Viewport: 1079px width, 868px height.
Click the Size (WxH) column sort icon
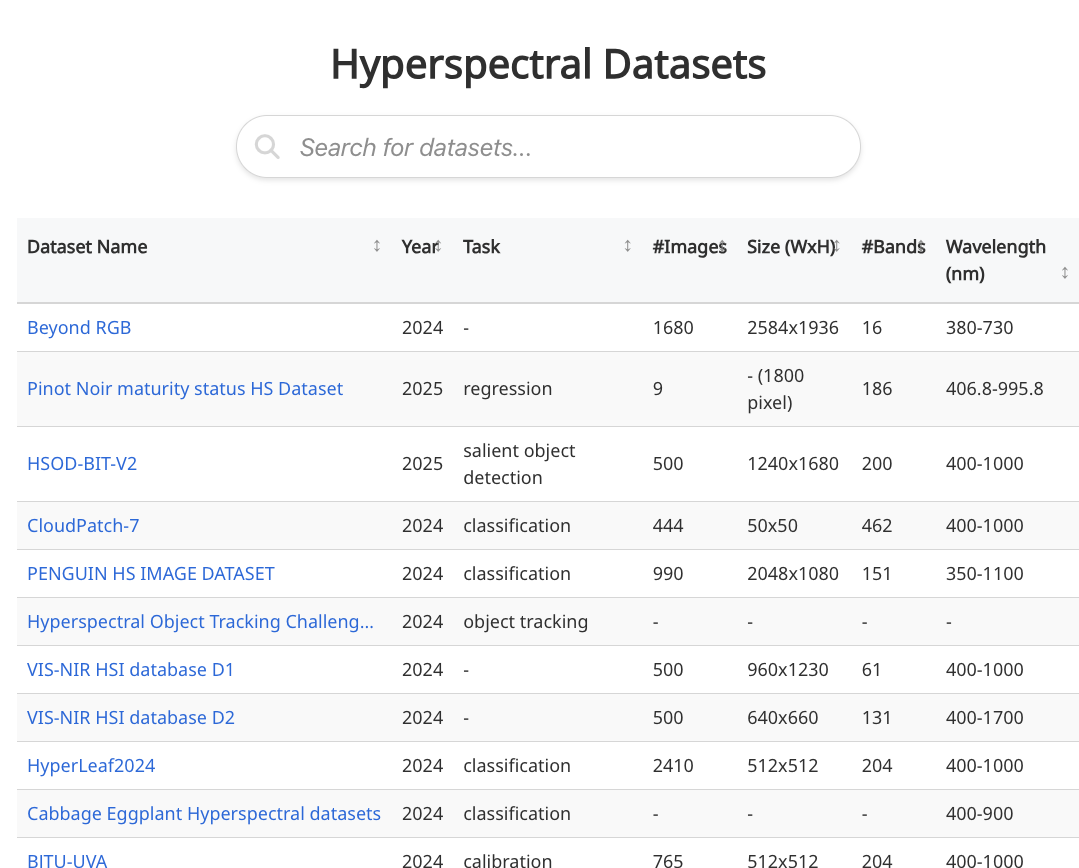[x=838, y=245]
